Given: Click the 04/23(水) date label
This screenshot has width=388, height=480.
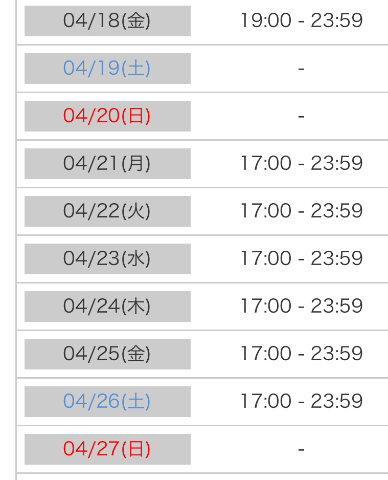Looking at the screenshot, I should tap(107, 259).
